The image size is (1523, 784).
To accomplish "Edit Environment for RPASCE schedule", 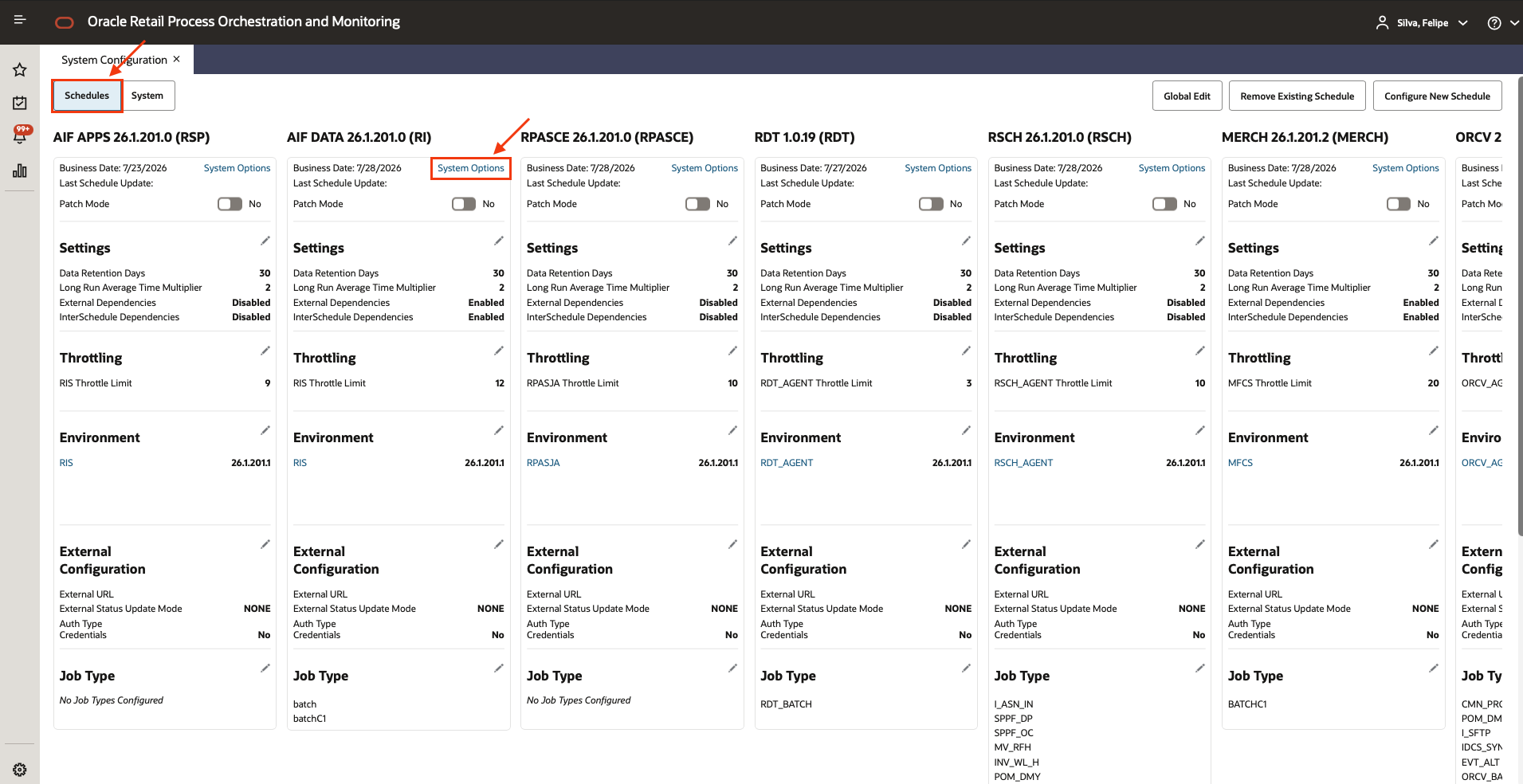I will (x=732, y=430).
